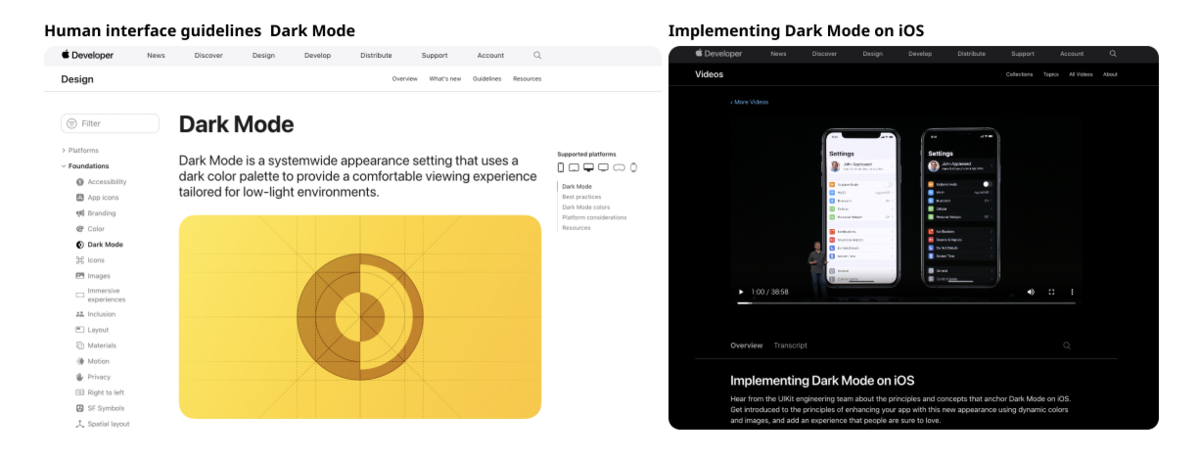Click the filter icon inside the Filter field
This screenshot has height=459, width=1200.
72,123
